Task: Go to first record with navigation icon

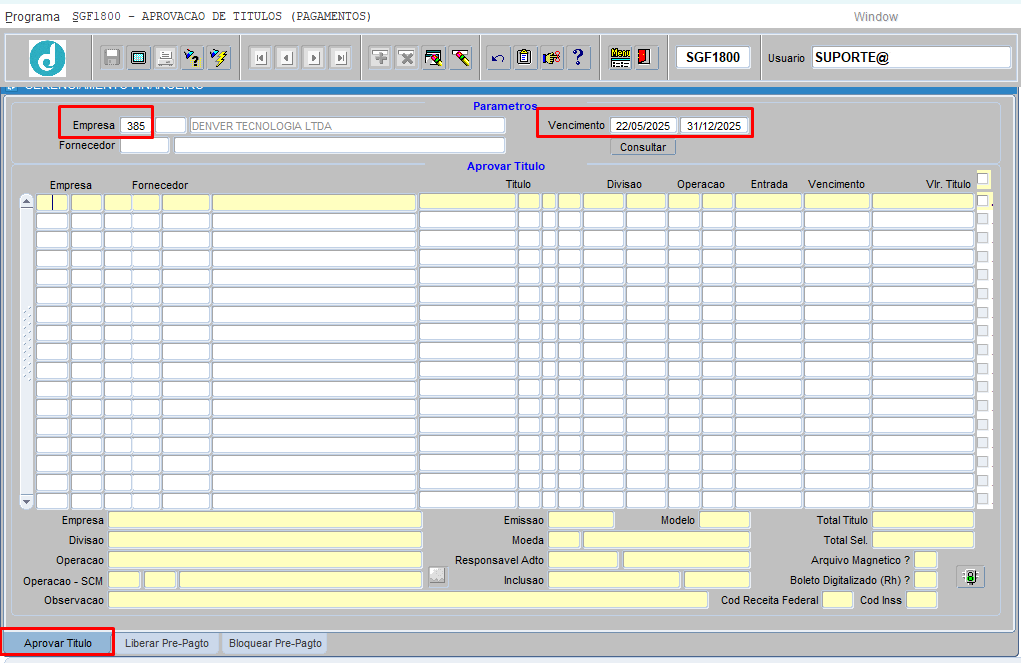Action: pos(260,58)
